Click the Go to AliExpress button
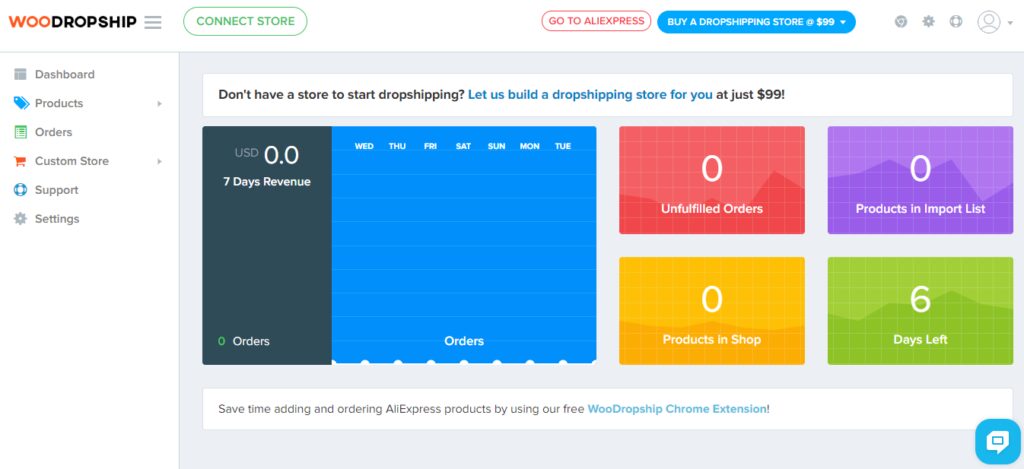The image size is (1024, 469). click(x=596, y=21)
